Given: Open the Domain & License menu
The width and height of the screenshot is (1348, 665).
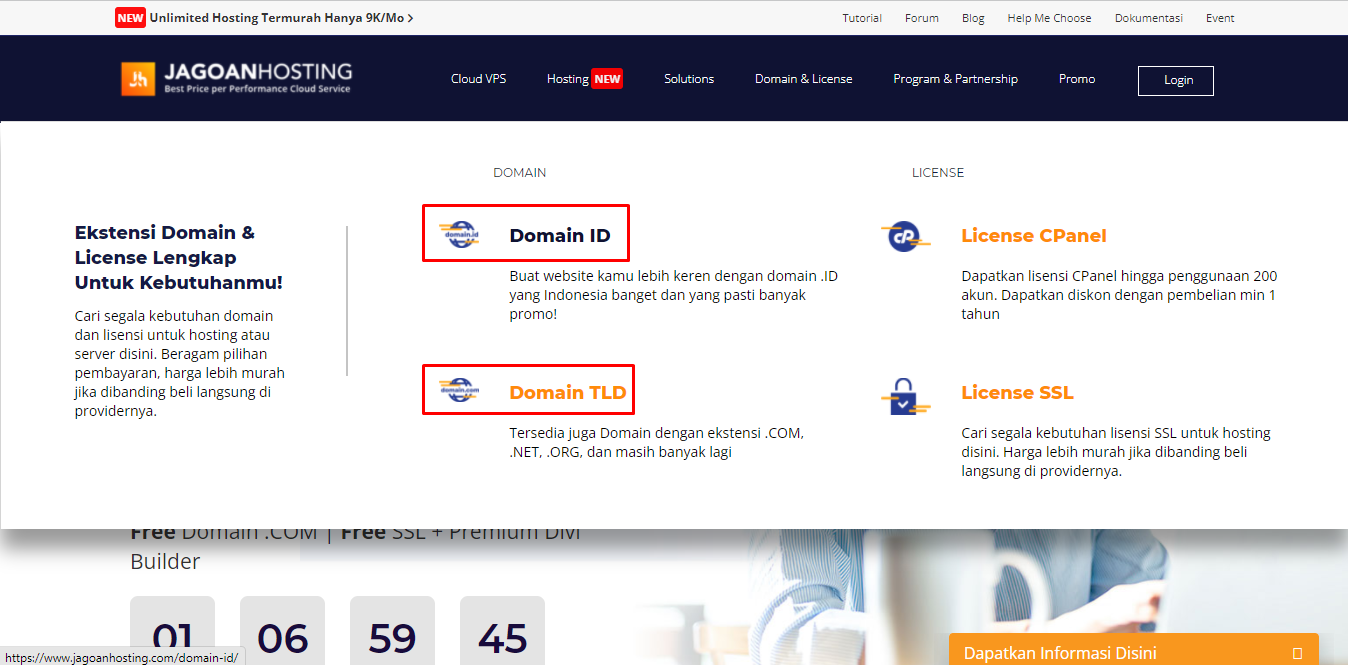Looking at the screenshot, I should 804,79.
